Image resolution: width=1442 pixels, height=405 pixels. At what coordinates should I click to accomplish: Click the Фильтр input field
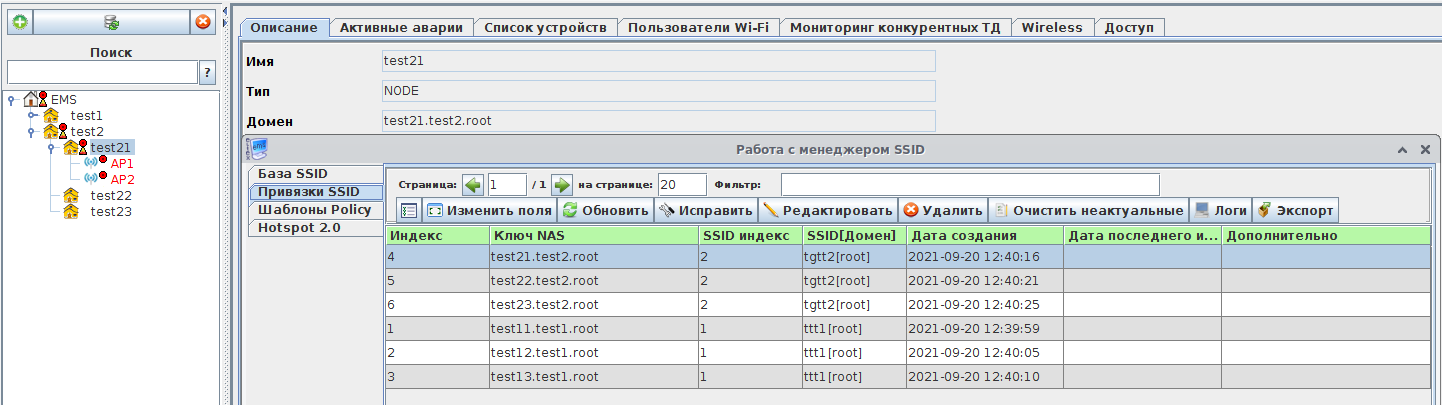[970, 184]
